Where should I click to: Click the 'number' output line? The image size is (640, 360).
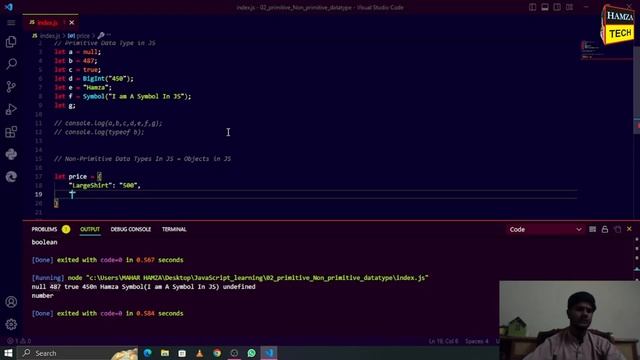42,296
